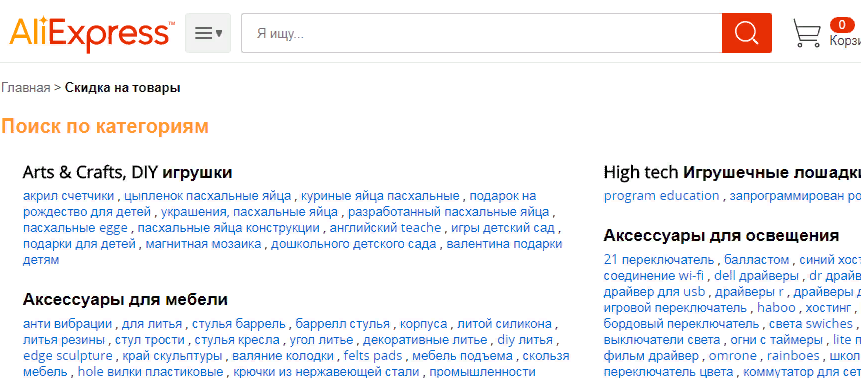Follow 'декоративные литье' link
Screen dimensions: 861x378
coord(425,339)
